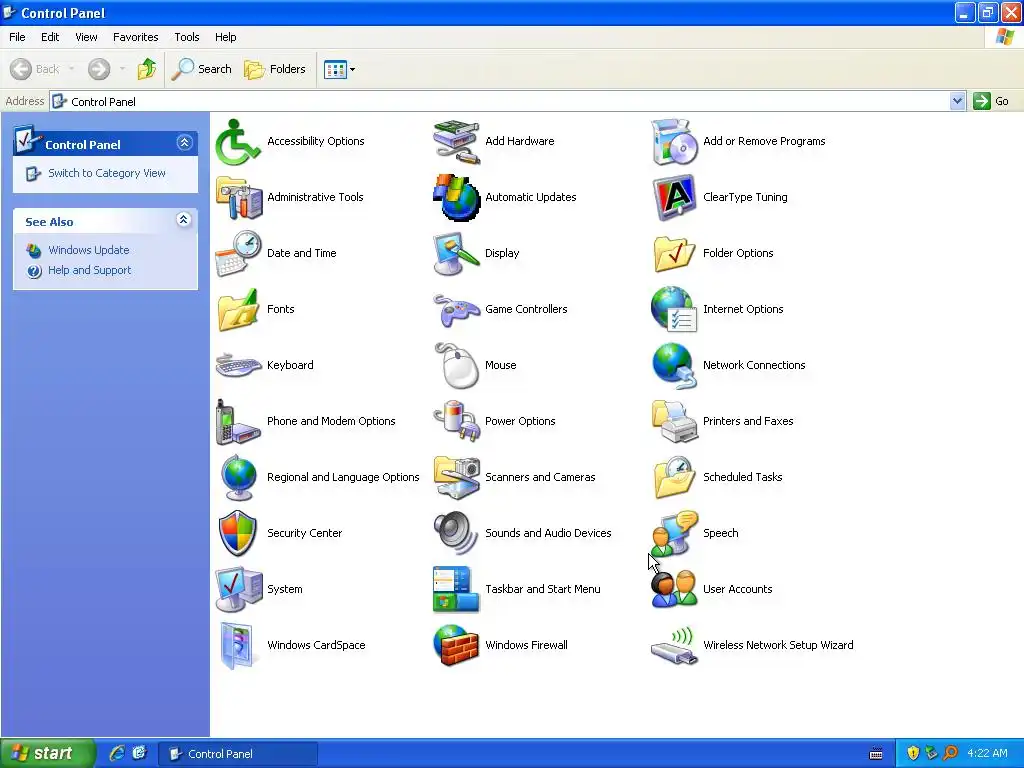Open the Windows CardSpace icon
The image size is (1024, 768).
[236, 646]
